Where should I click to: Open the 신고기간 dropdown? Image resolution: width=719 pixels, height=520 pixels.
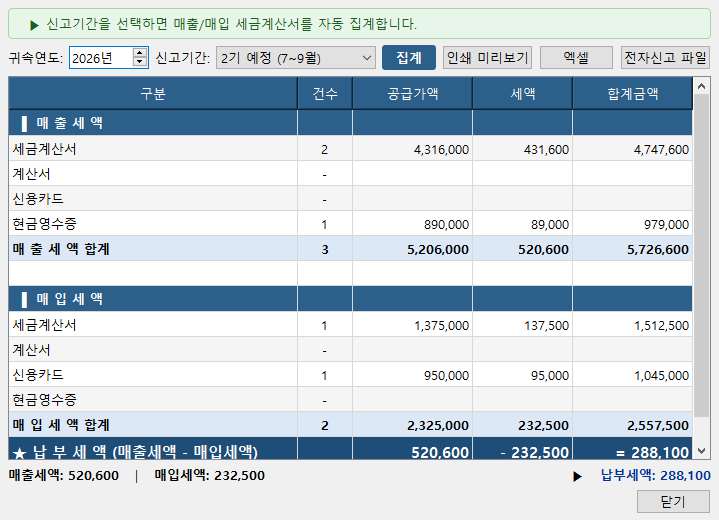click(x=296, y=58)
